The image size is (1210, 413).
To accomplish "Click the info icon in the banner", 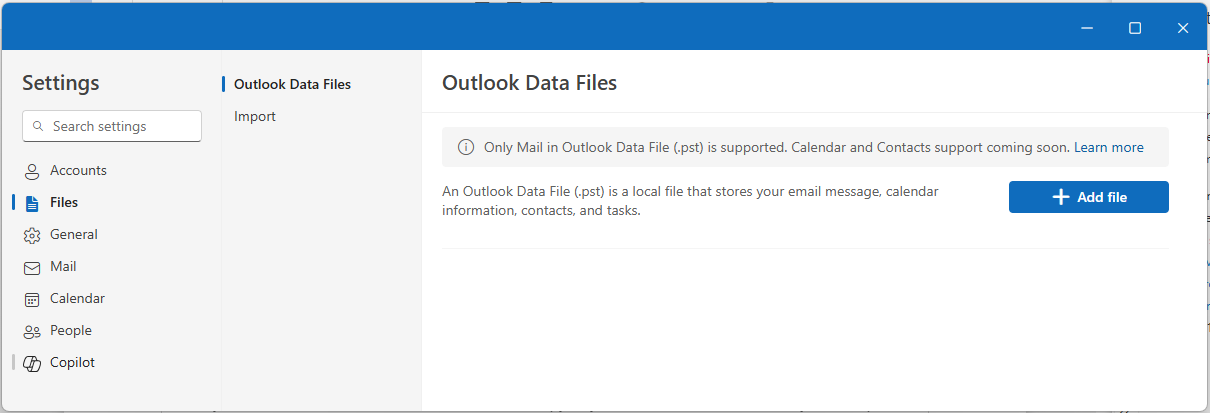I will (466, 147).
